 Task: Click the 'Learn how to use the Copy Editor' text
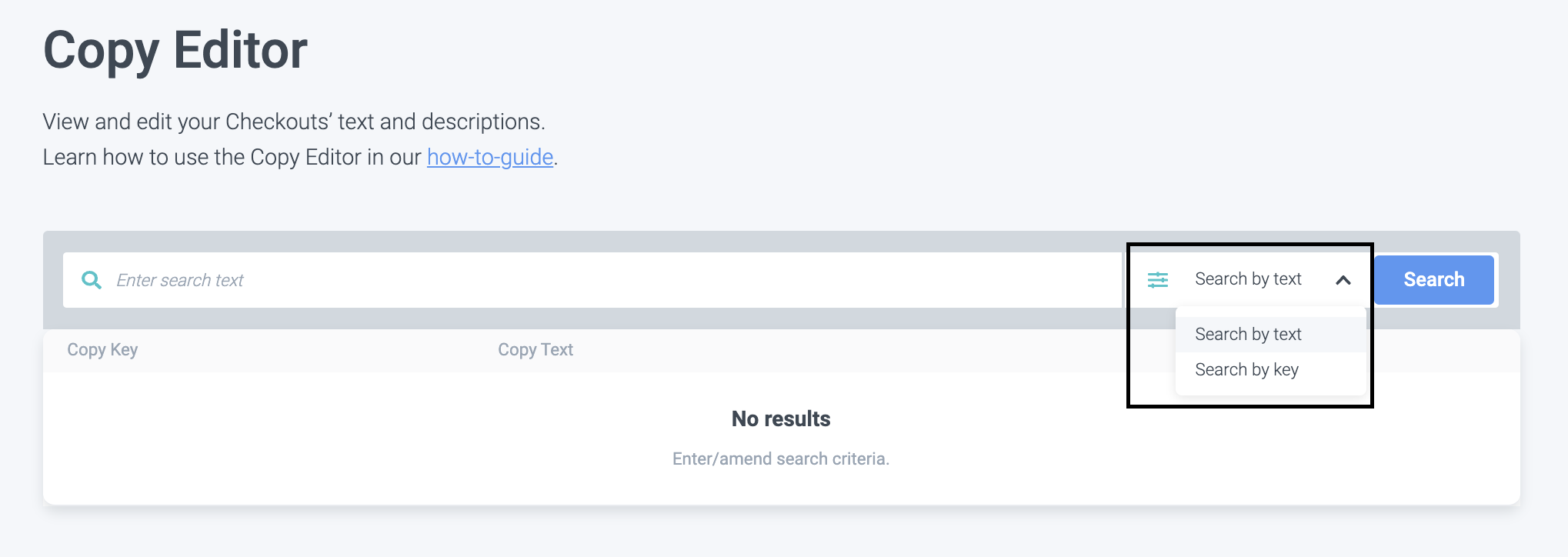[231, 158]
